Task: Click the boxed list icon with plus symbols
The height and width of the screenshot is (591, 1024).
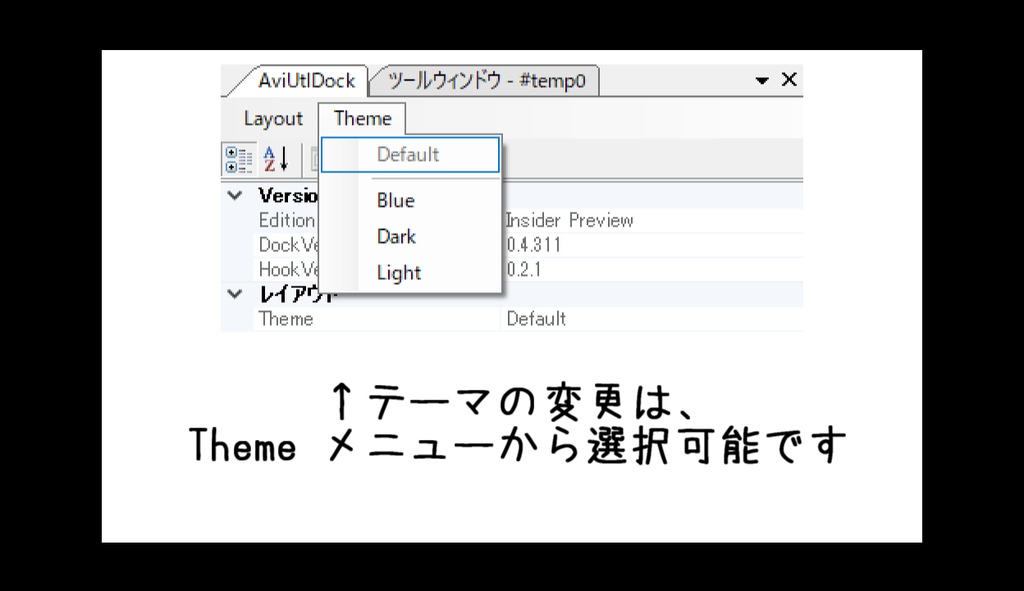Action: pyautogui.click(x=240, y=157)
